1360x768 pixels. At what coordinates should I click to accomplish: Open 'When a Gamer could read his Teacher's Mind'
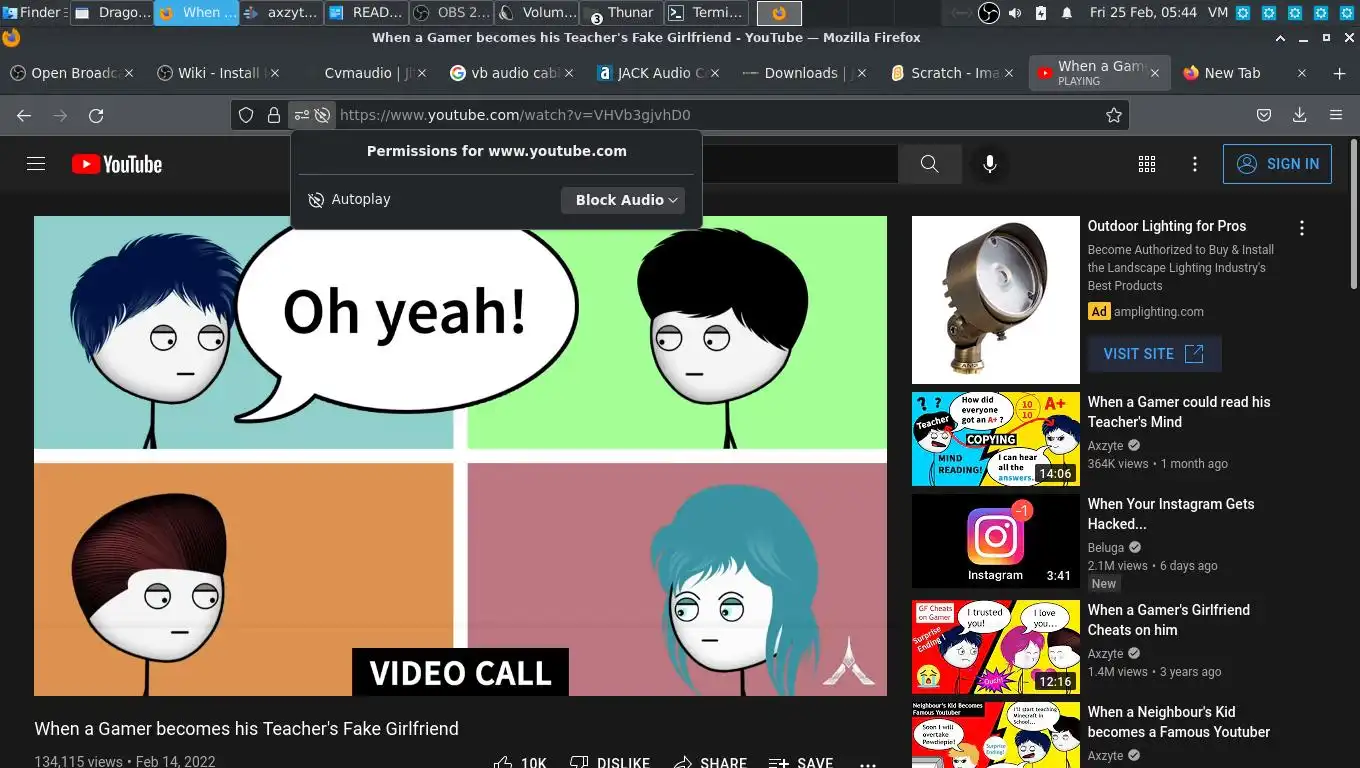(1179, 412)
